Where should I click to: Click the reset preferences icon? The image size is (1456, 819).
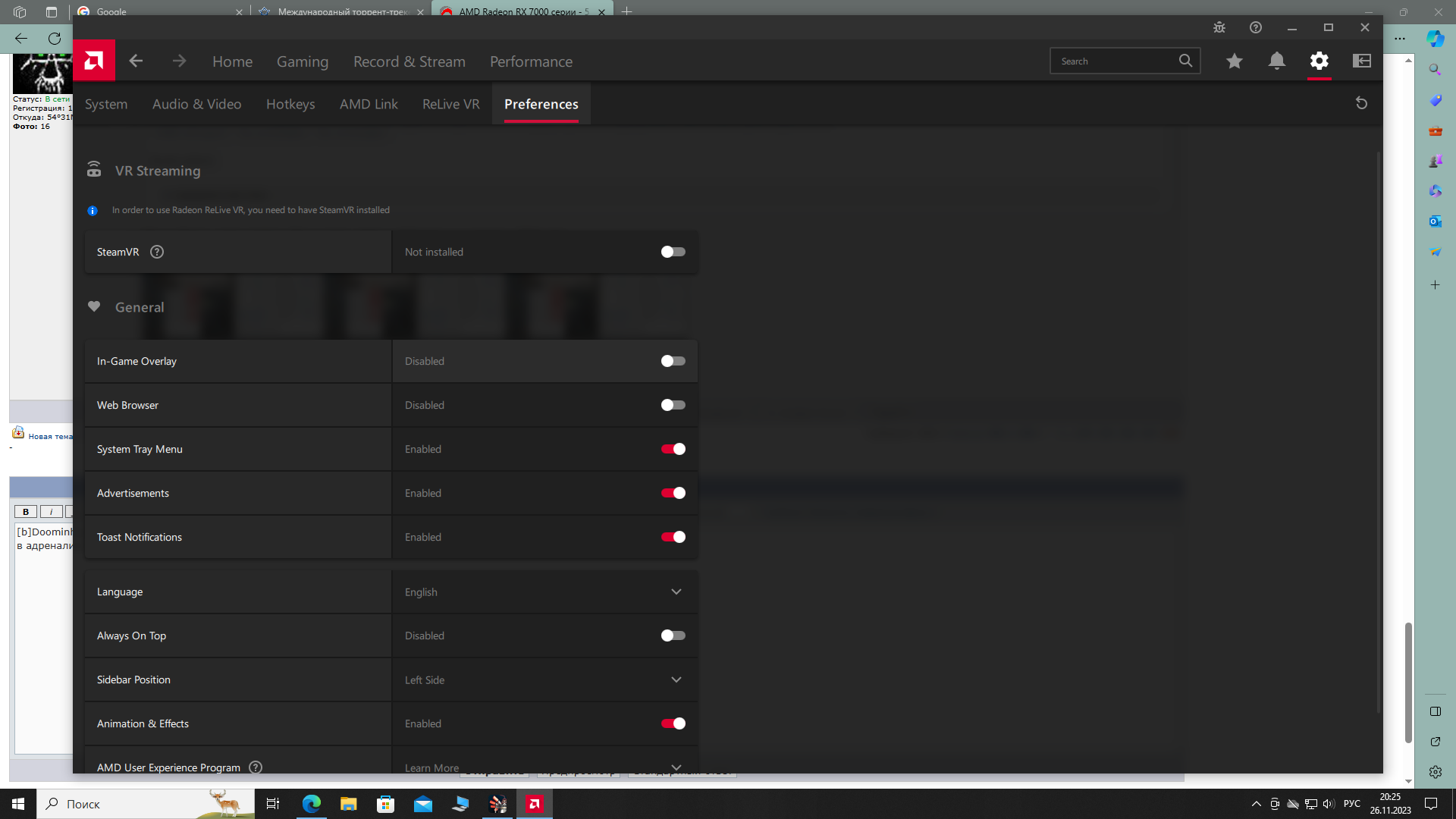1361,103
